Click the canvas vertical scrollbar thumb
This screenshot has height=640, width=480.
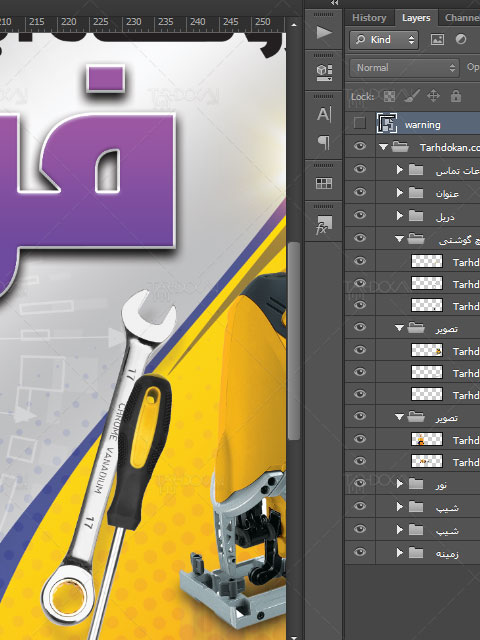[293, 341]
